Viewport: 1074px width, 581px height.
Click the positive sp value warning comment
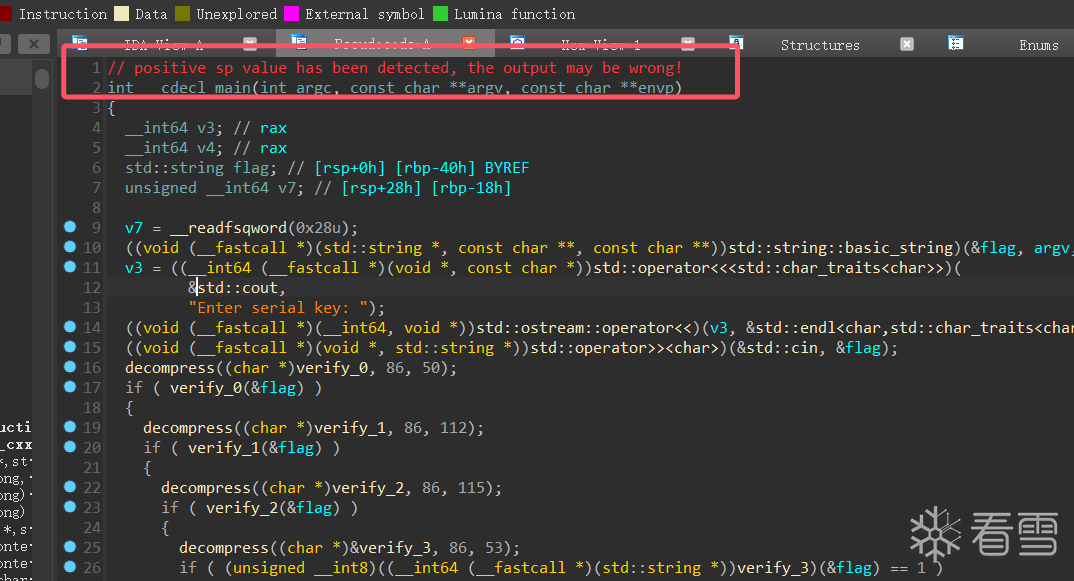pos(395,68)
